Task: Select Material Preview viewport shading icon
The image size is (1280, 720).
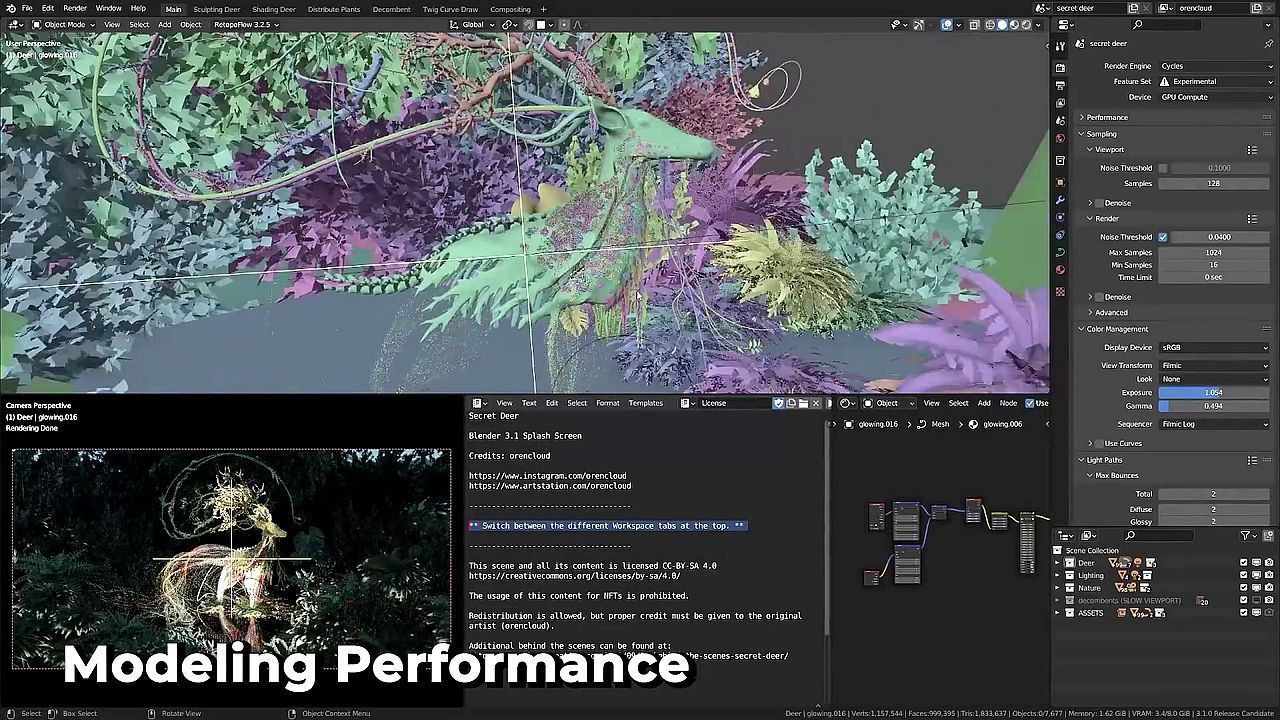Action: [x=1014, y=25]
